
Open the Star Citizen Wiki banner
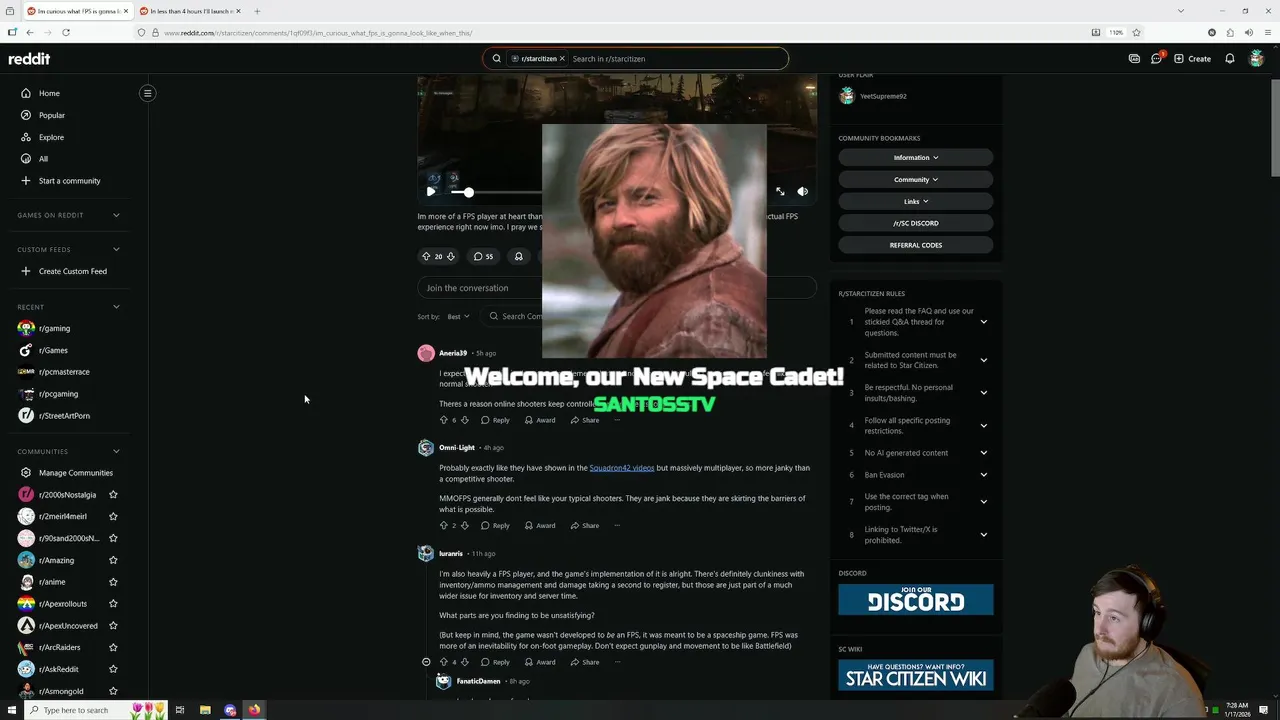tap(916, 675)
